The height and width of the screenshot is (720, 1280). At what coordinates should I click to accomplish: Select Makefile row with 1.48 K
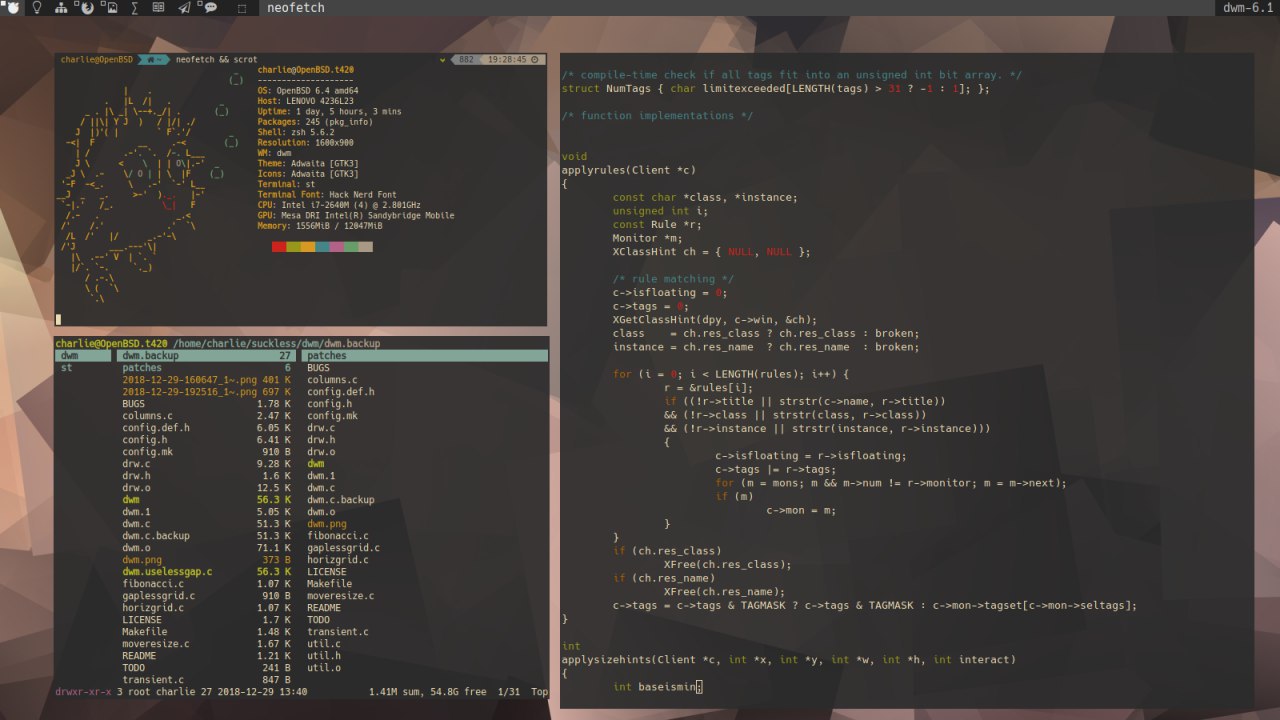point(207,632)
